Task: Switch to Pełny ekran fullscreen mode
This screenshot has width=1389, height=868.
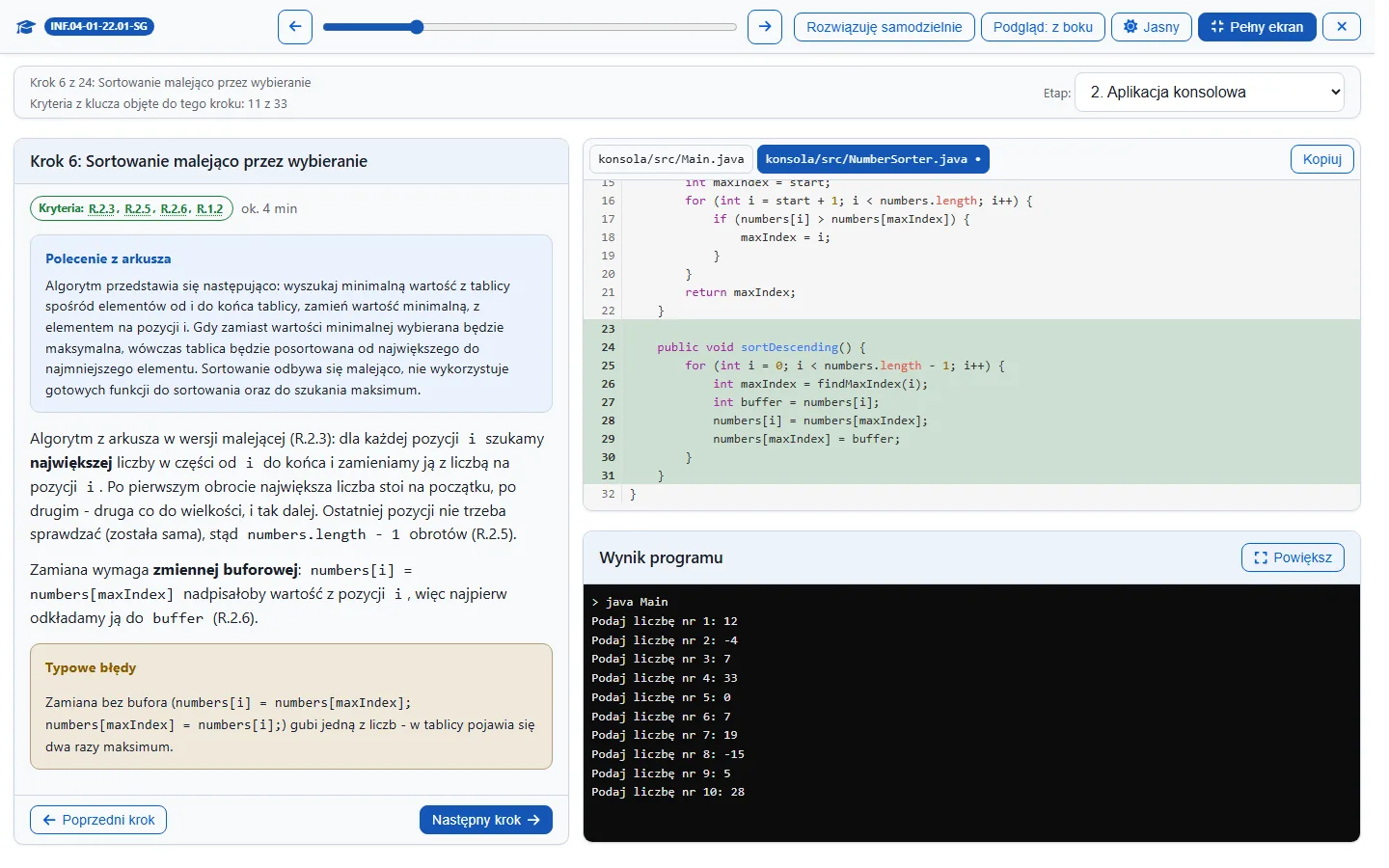Action: coord(1257,27)
